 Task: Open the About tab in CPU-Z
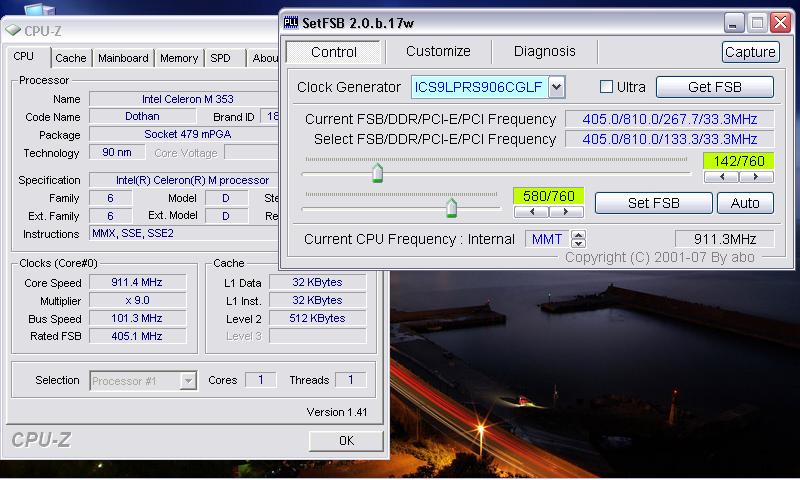pos(265,58)
